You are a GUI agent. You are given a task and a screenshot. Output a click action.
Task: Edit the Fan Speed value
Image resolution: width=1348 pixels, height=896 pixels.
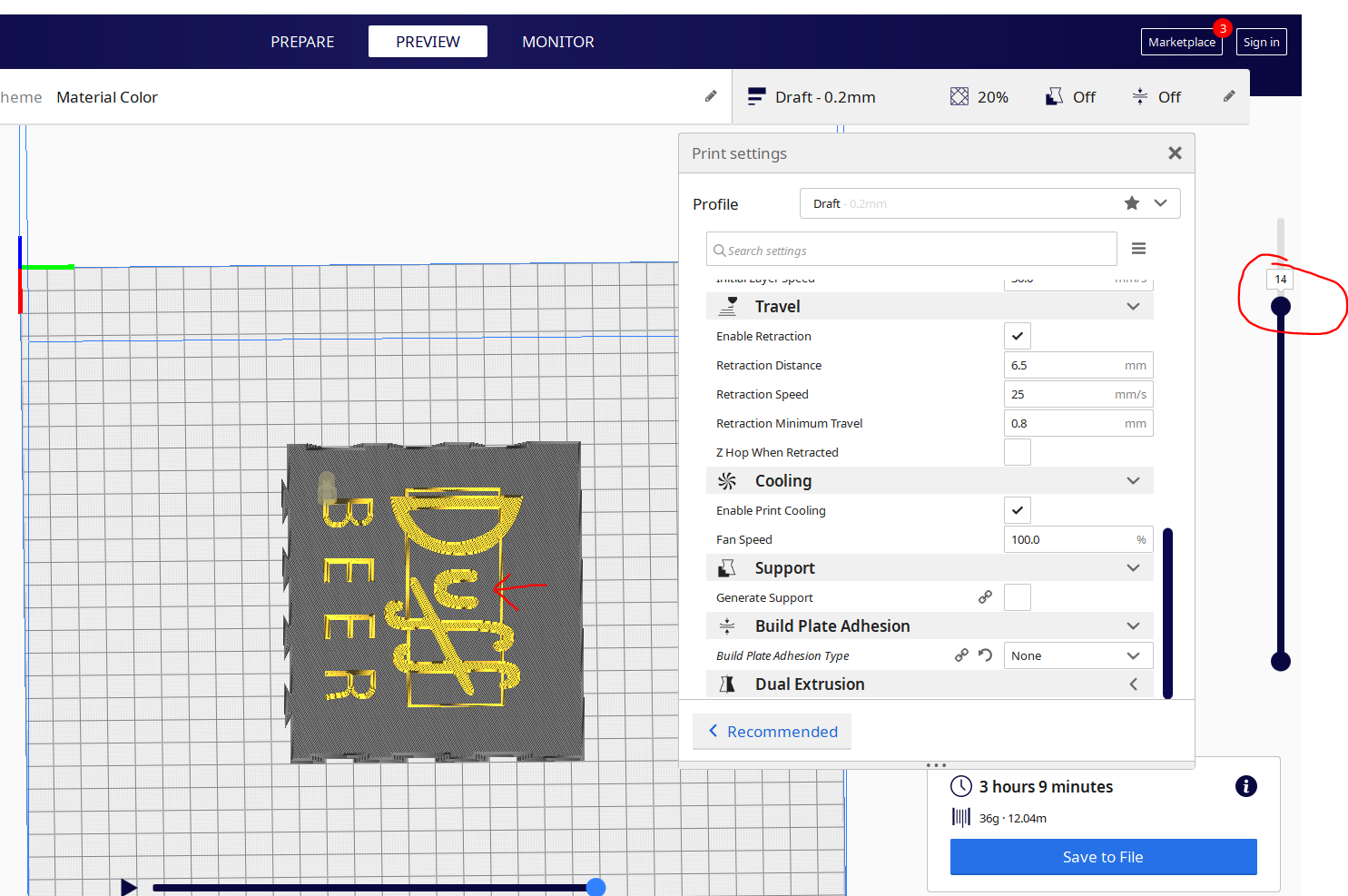(1078, 539)
